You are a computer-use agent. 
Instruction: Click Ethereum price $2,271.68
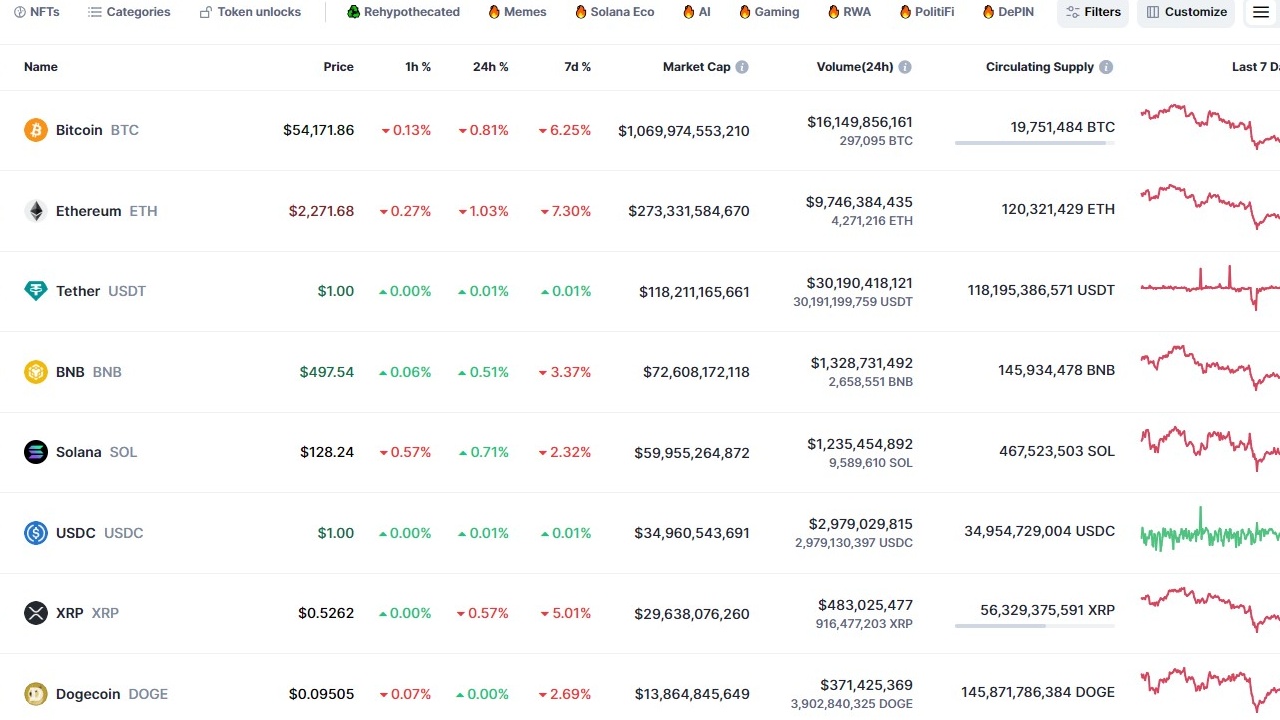tap(321, 211)
